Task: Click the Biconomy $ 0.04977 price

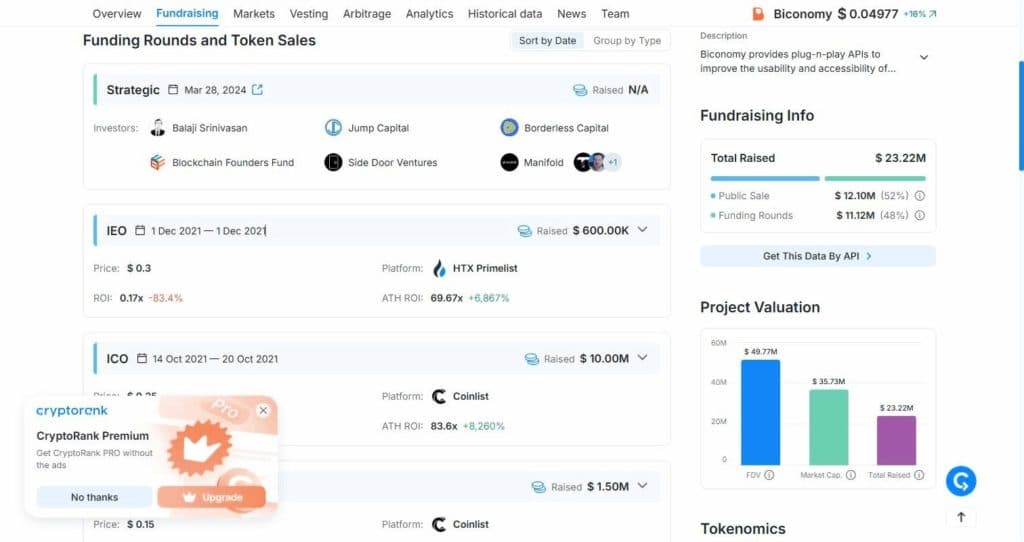Action: (868, 14)
